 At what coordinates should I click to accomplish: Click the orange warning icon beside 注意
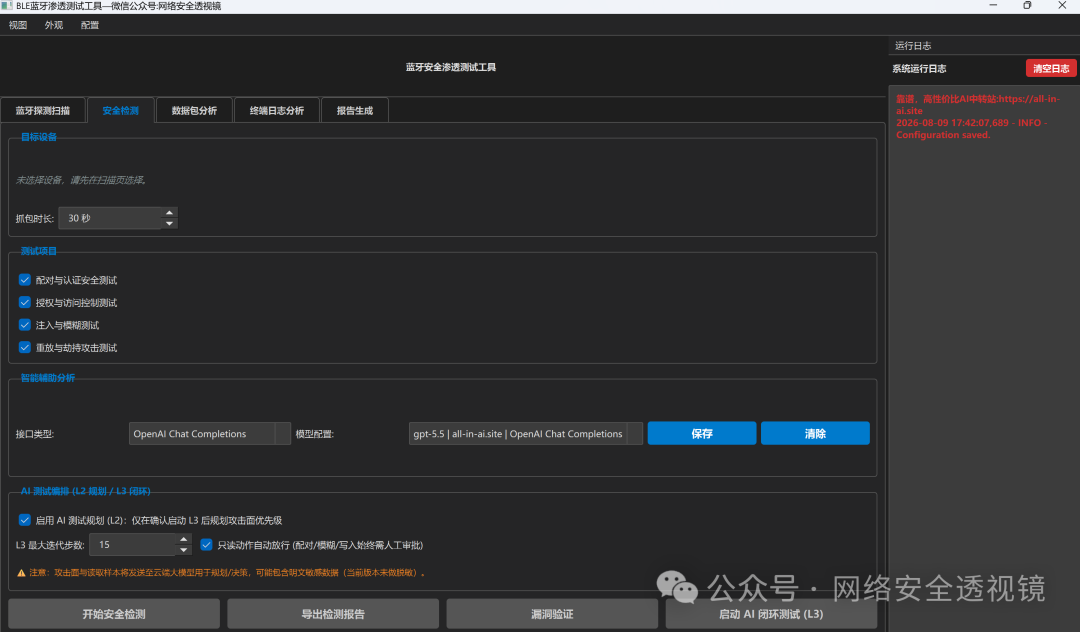pyautogui.click(x=21, y=573)
